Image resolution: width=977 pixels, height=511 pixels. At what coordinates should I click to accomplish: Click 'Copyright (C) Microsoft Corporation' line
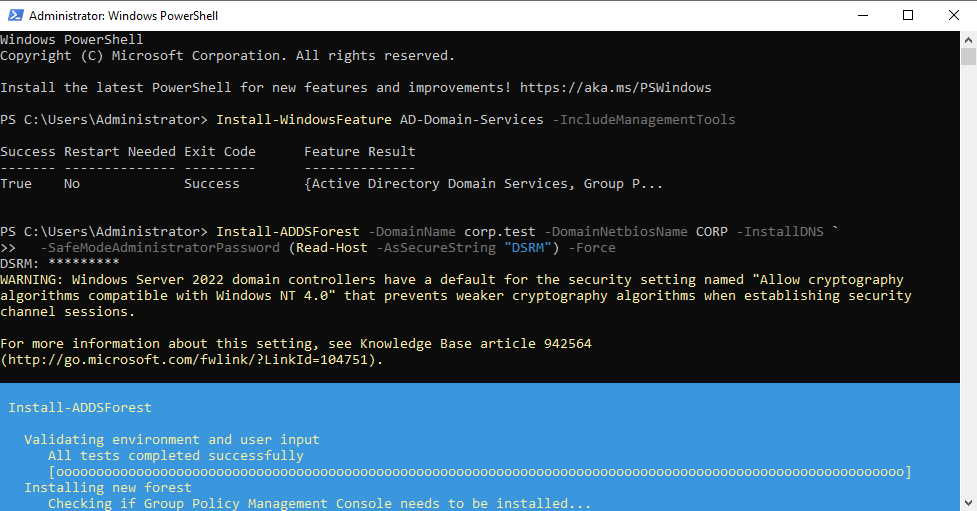tap(227, 56)
